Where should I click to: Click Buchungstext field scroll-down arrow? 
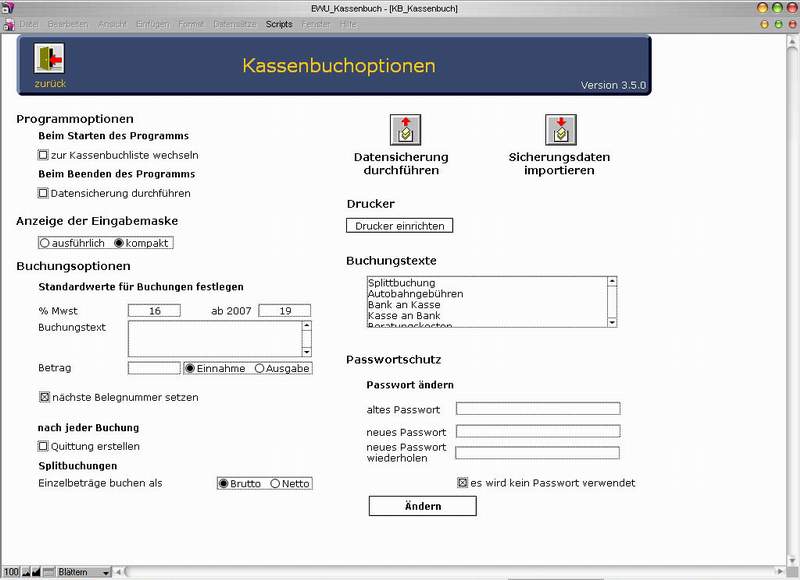pos(306,351)
